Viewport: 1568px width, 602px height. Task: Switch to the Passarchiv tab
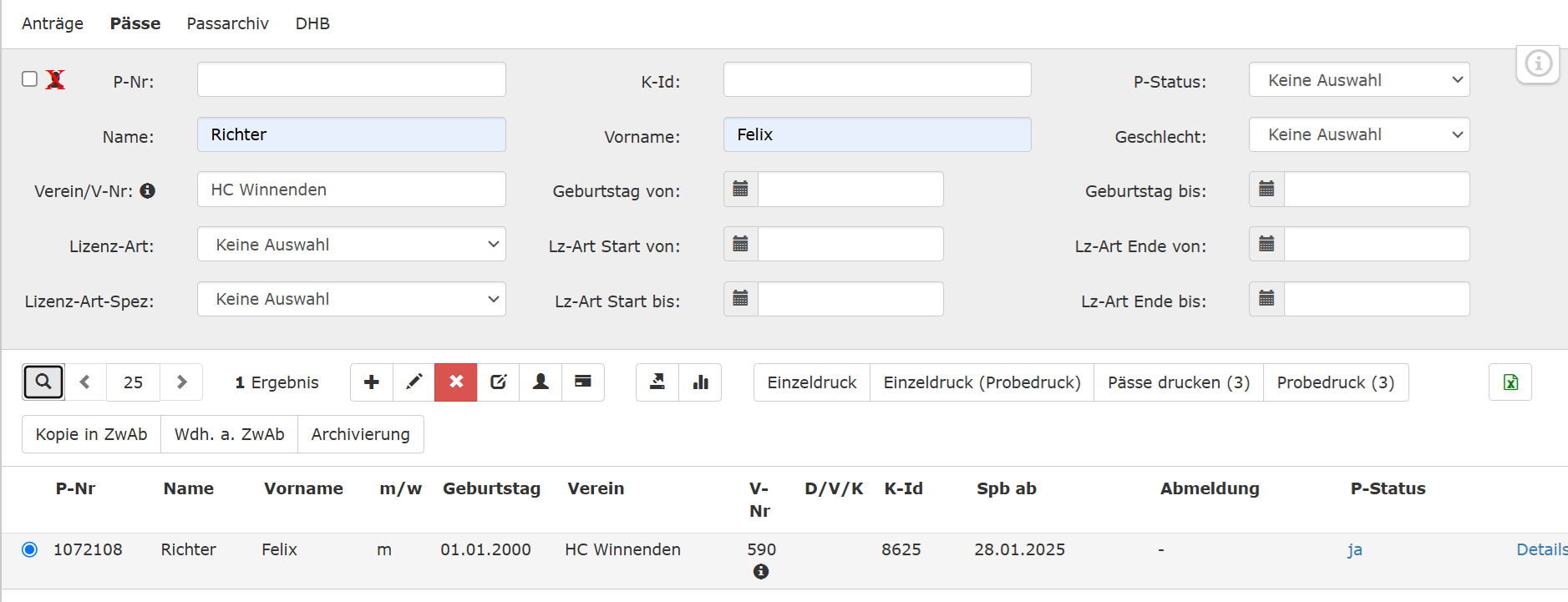[227, 23]
